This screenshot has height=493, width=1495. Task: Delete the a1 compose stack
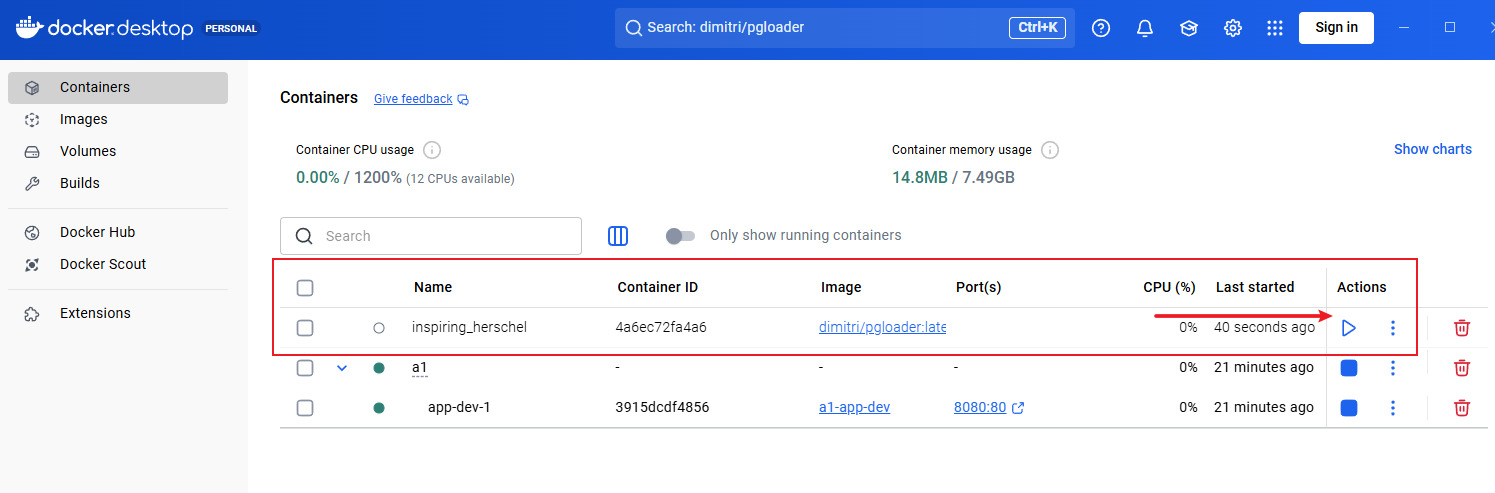[x=1461, y=368]
